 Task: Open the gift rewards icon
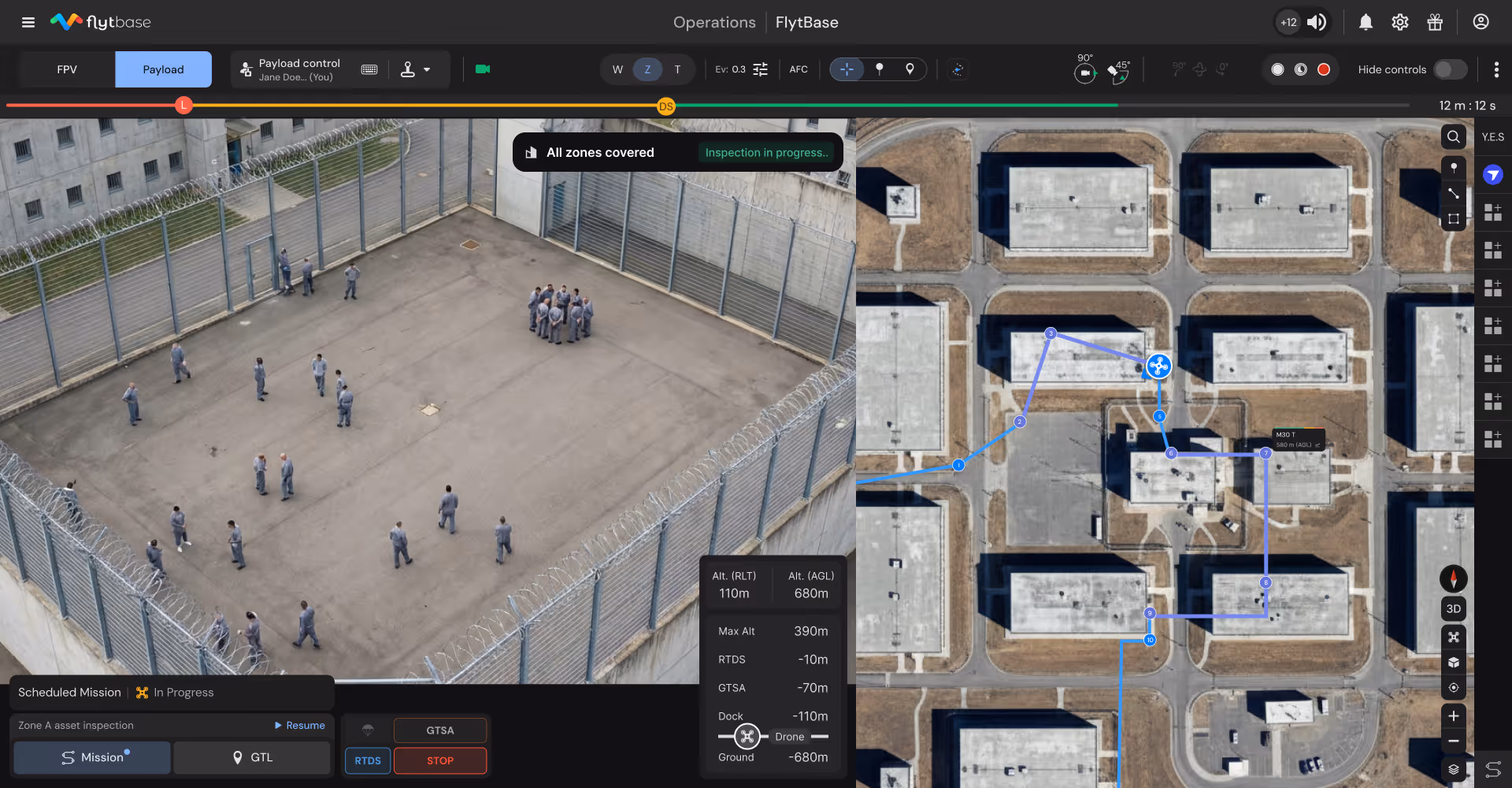[x=1435, y=22]
